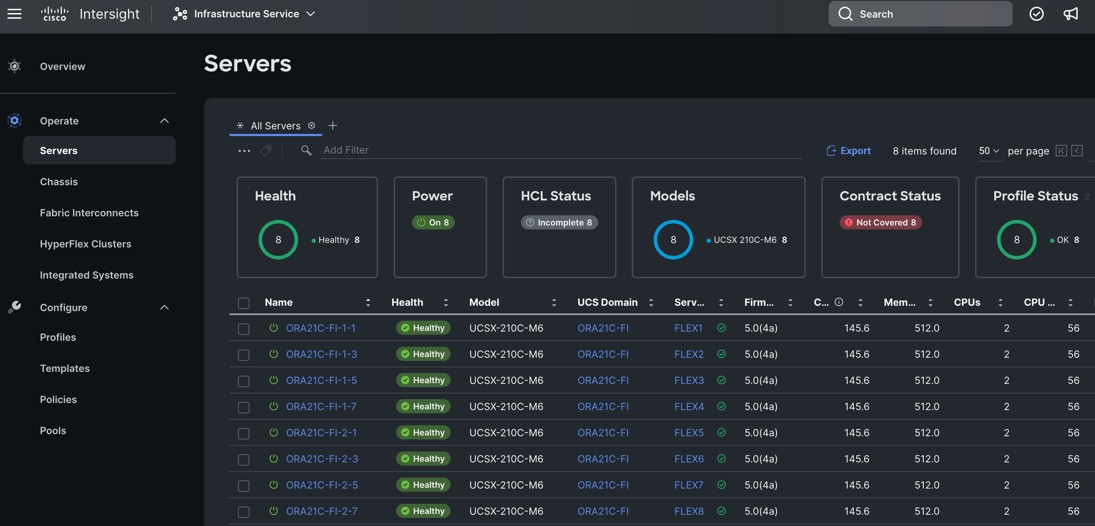Click the Cisco Intersight logo
This screenshot has width=1095, height=526.
coord(90,14)
